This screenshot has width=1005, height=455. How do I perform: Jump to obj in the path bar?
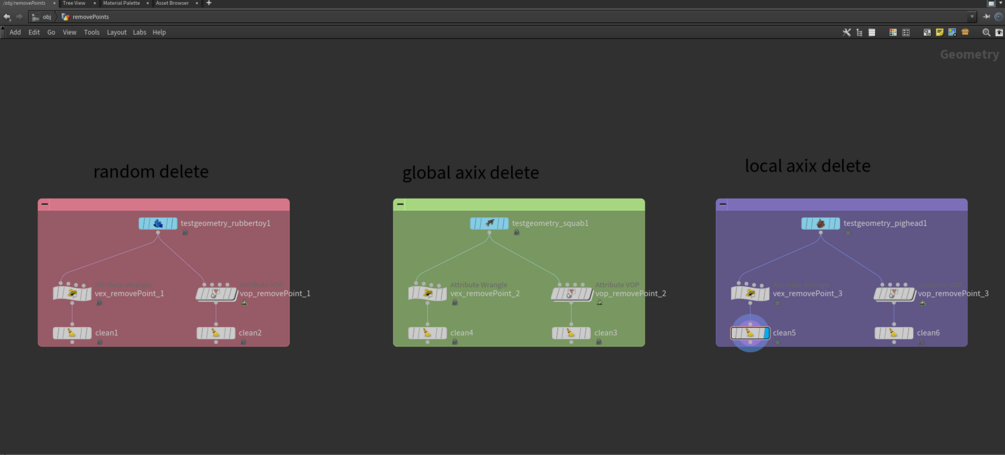pos(42,17)
